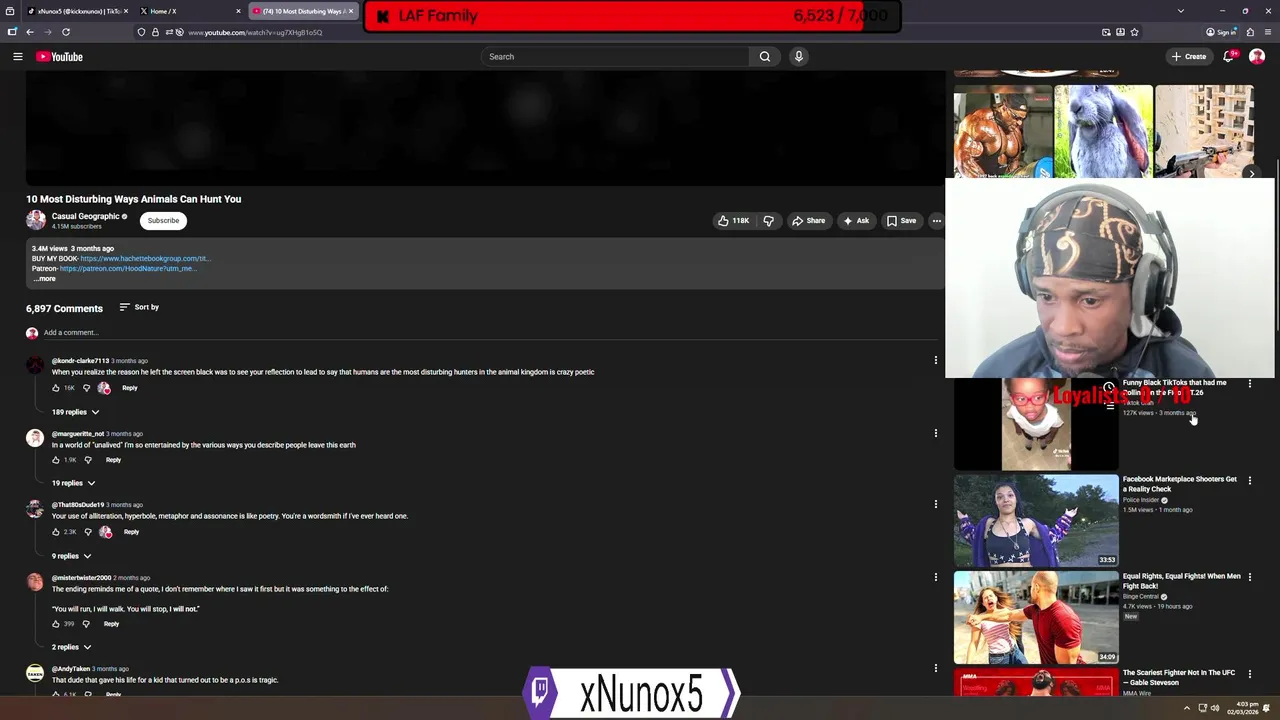Open Casual Geographic channel name
The height and width of the screenshot is (720, 1280).
(86, 216)
